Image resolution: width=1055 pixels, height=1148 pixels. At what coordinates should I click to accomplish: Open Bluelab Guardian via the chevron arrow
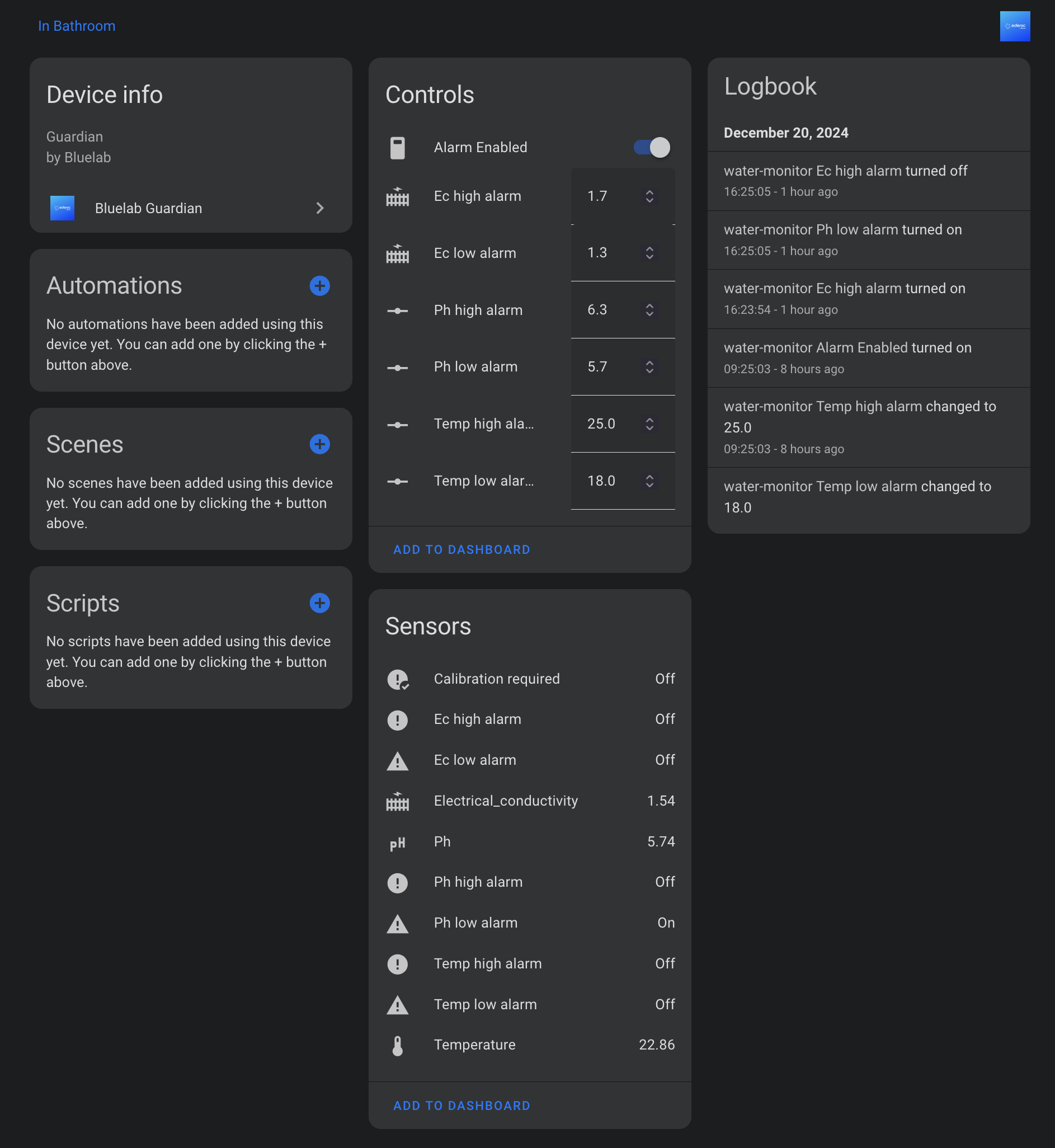[320, 208]
